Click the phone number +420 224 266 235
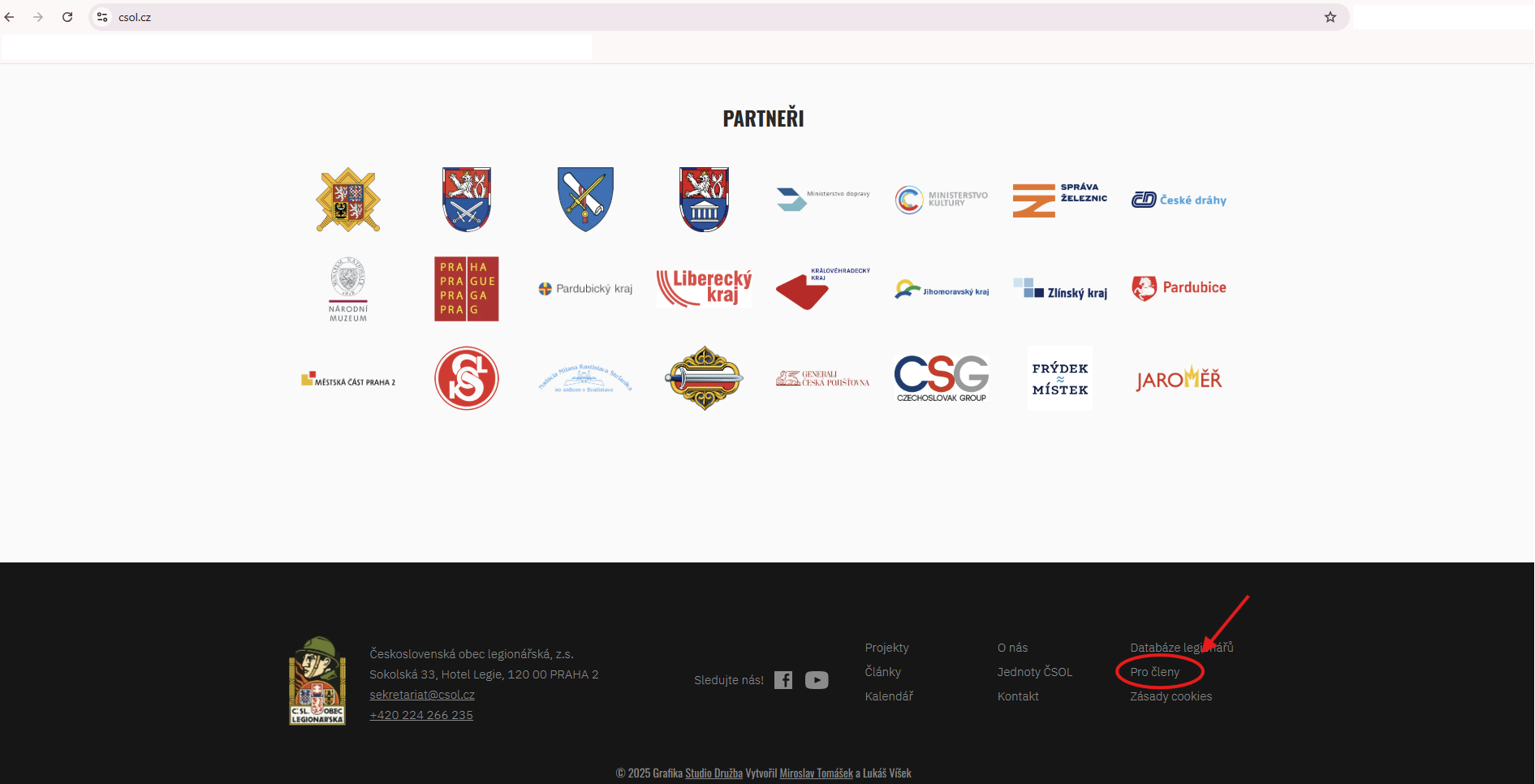This screenshot has height=784, width=1535. coord(421,715)
